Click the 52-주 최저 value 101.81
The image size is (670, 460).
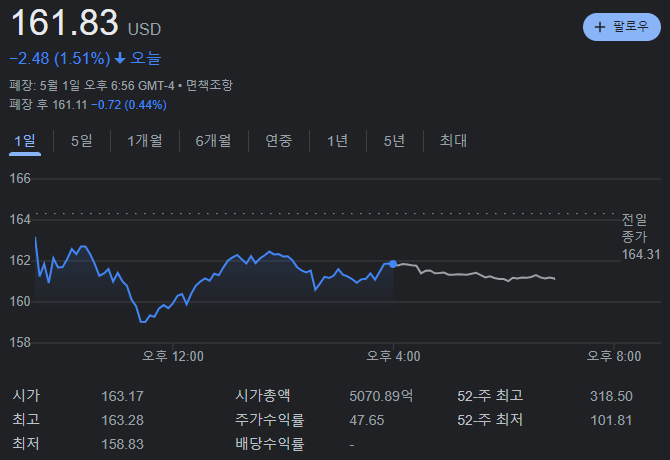tap(611, 420)
